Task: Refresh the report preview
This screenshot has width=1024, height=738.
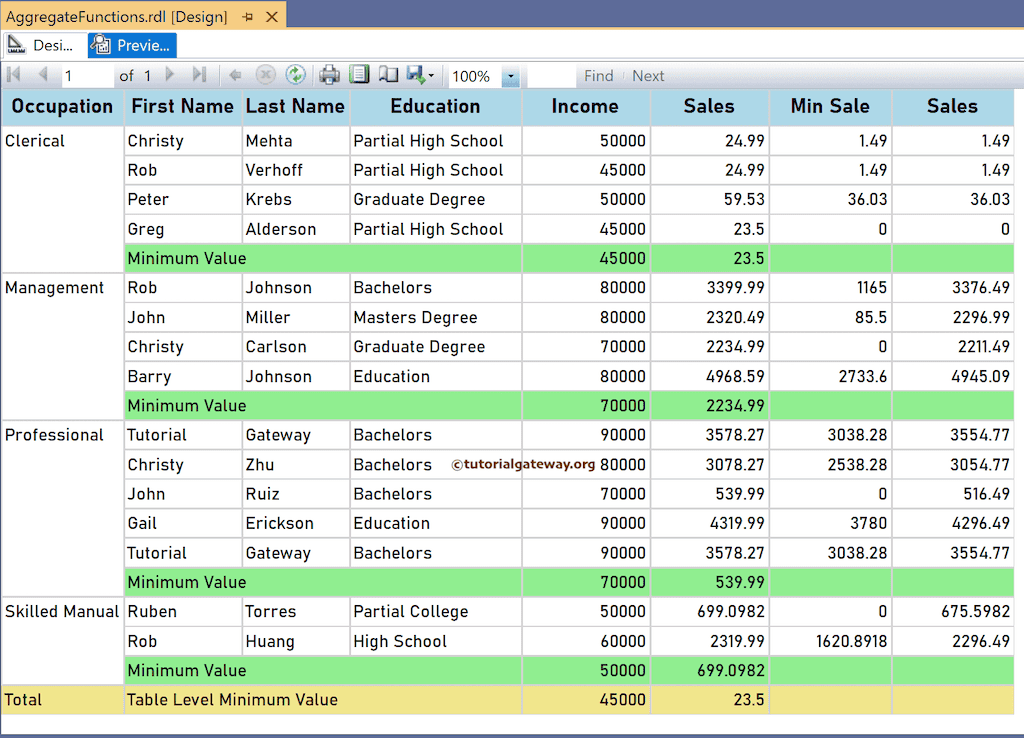Action: (296, 75)
